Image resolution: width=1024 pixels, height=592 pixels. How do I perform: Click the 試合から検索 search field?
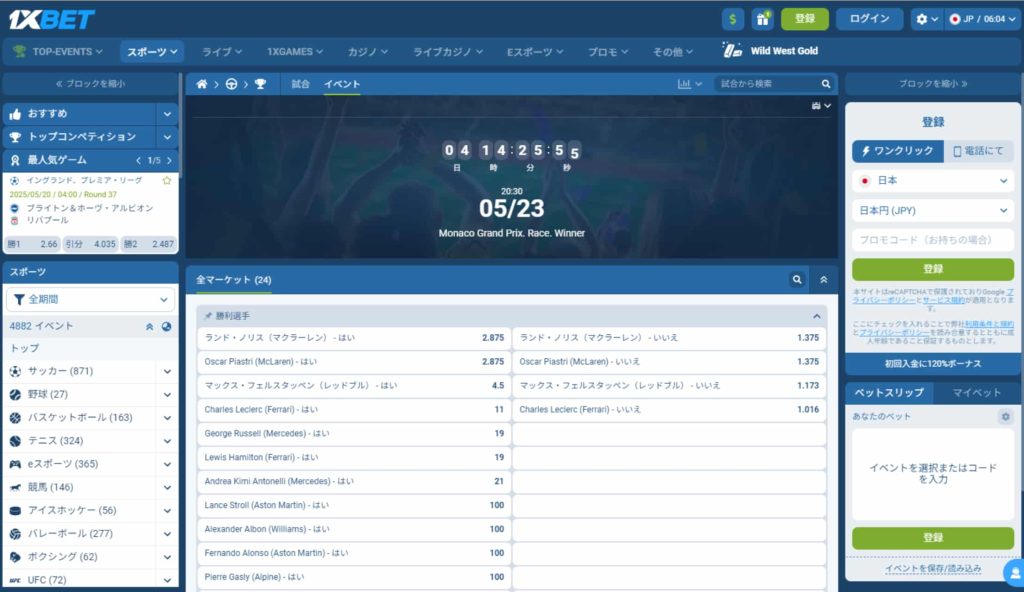[767, 84]
